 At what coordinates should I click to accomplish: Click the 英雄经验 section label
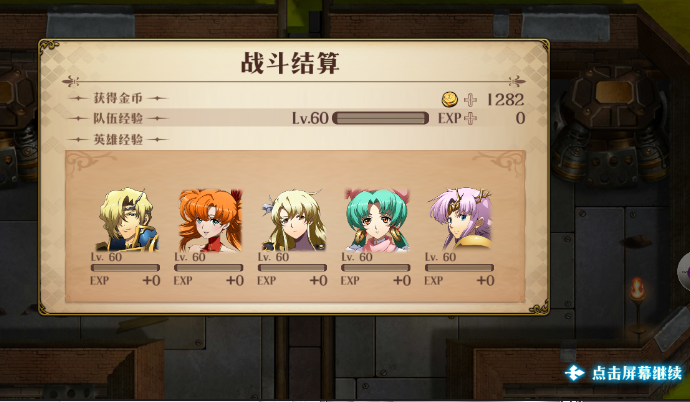118,139
